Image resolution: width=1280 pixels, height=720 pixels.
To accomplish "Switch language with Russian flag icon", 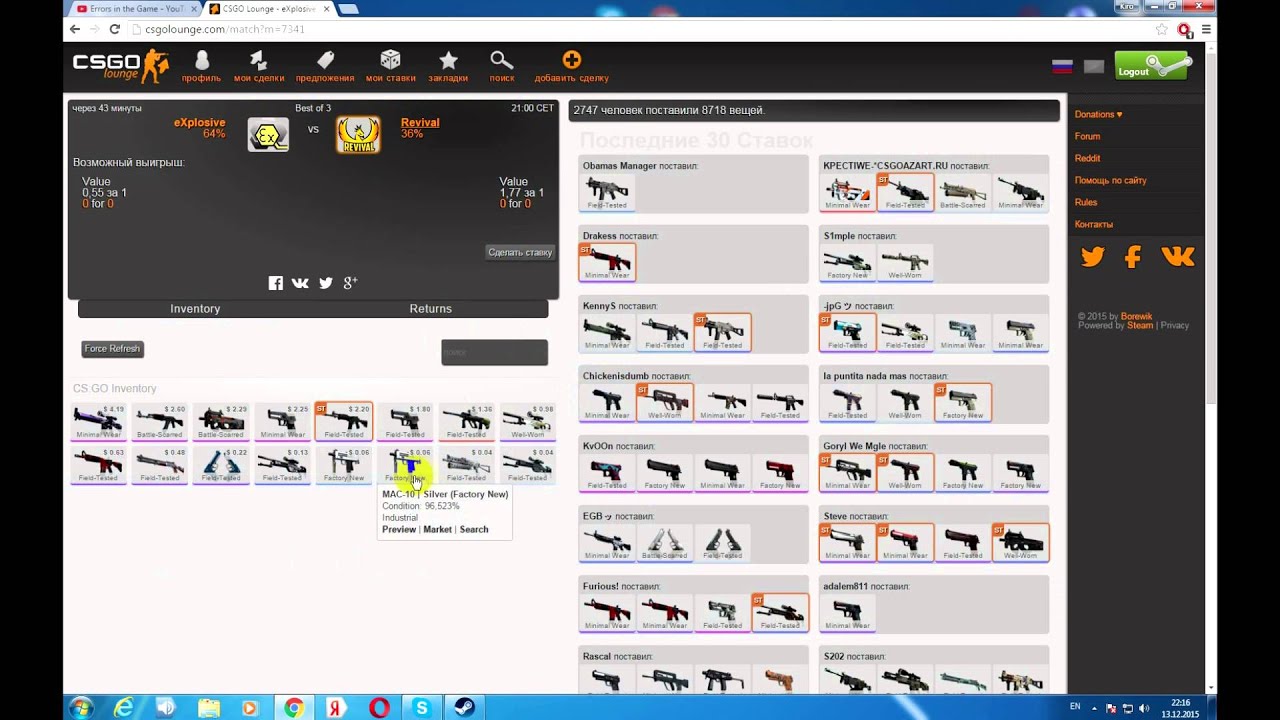I will (x=1062, y=67).
